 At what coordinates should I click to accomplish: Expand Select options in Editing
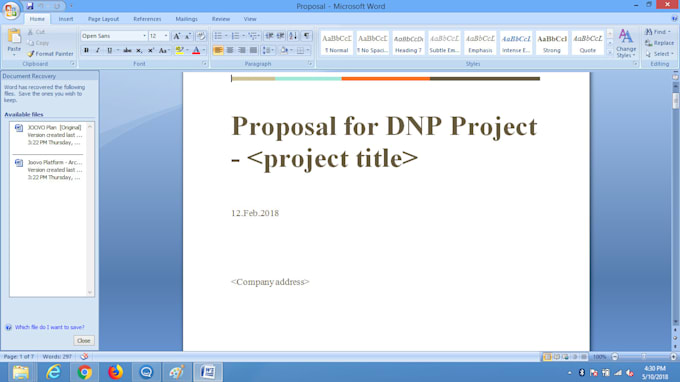click(659, 54)
